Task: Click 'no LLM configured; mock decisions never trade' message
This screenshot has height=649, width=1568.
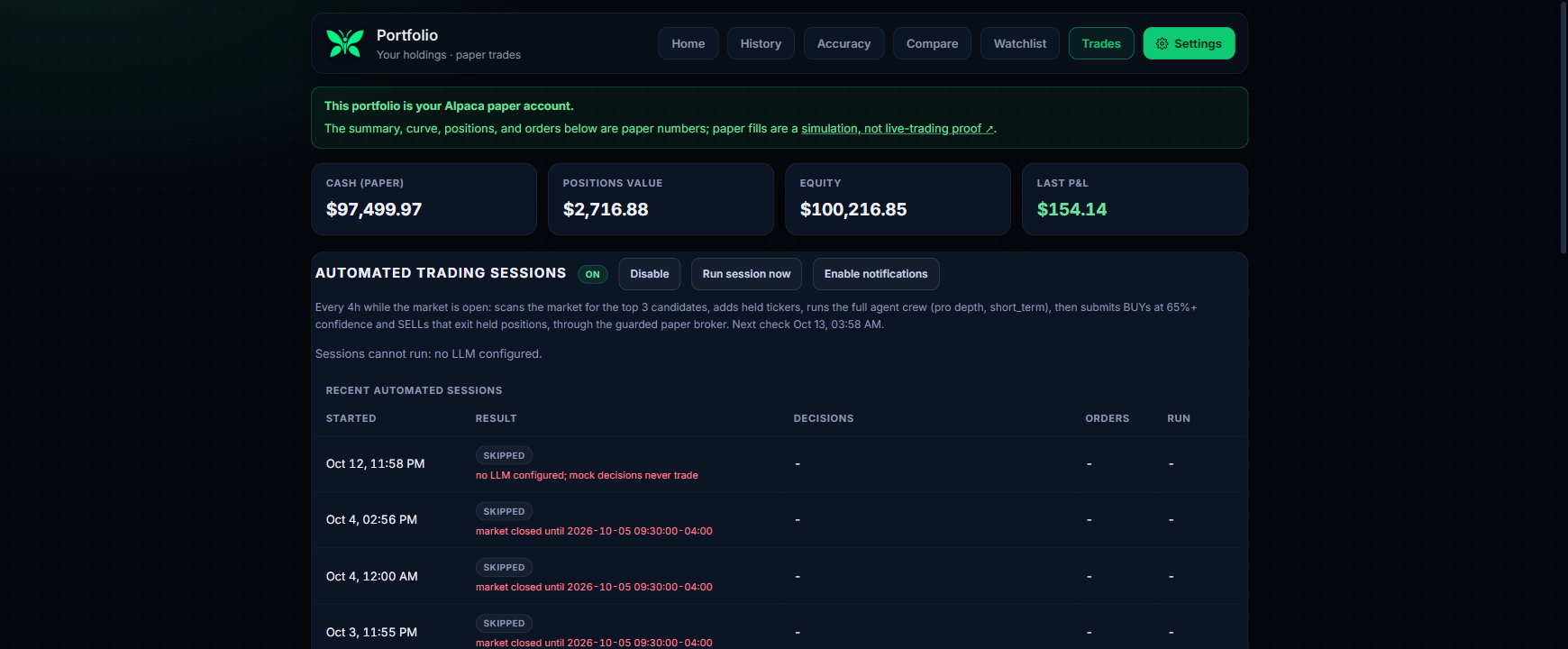Action: [x=587, y=475]
